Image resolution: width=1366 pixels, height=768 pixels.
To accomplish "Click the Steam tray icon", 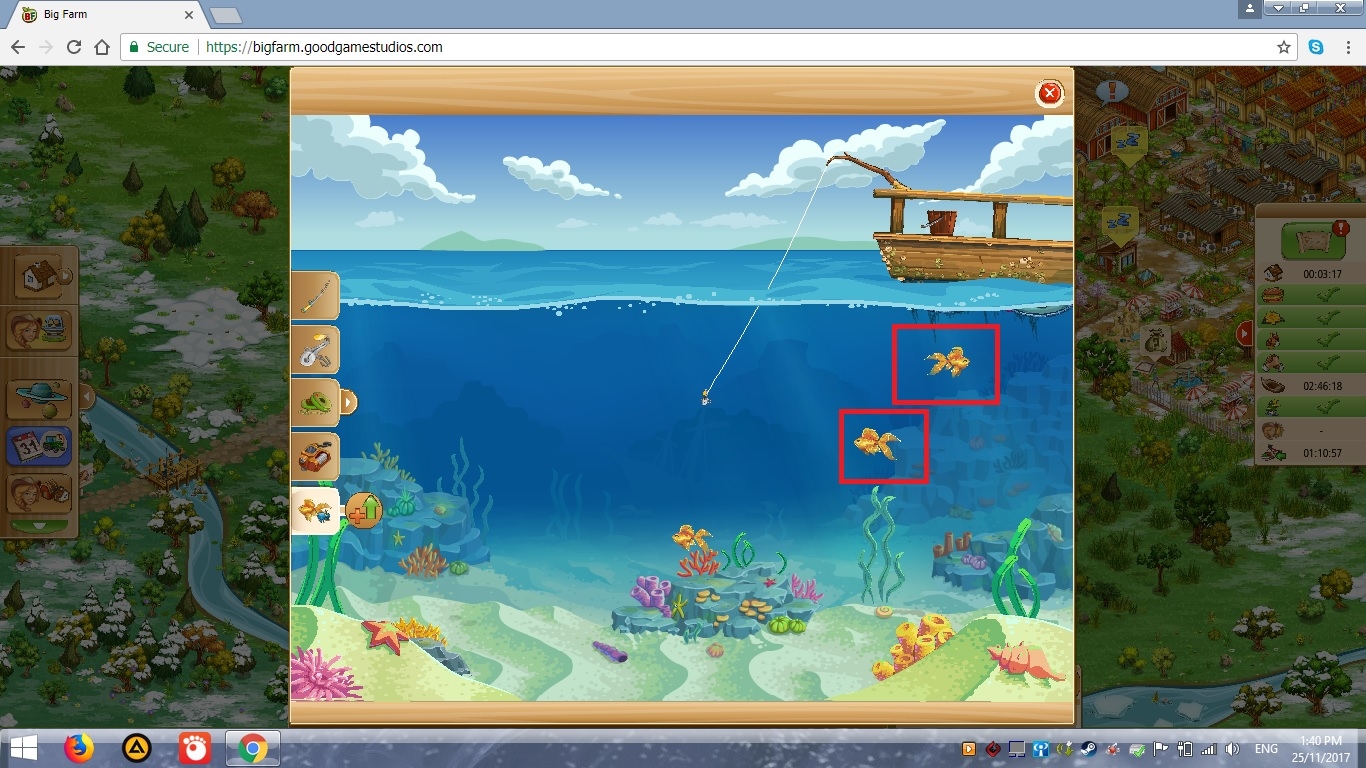I will [1088, 748].
